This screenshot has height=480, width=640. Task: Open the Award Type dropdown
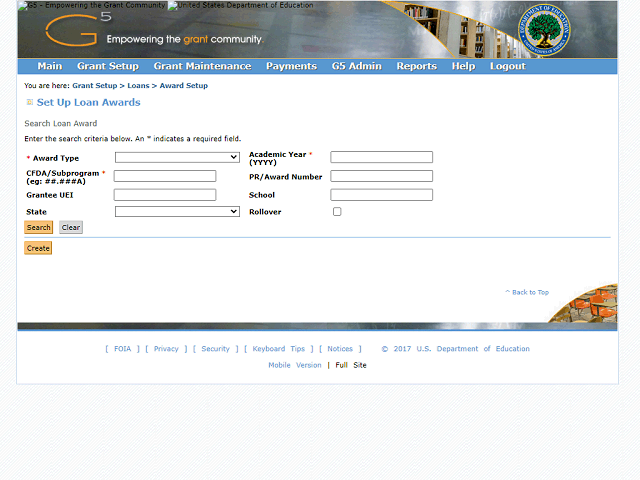click(x=177, y=157)
